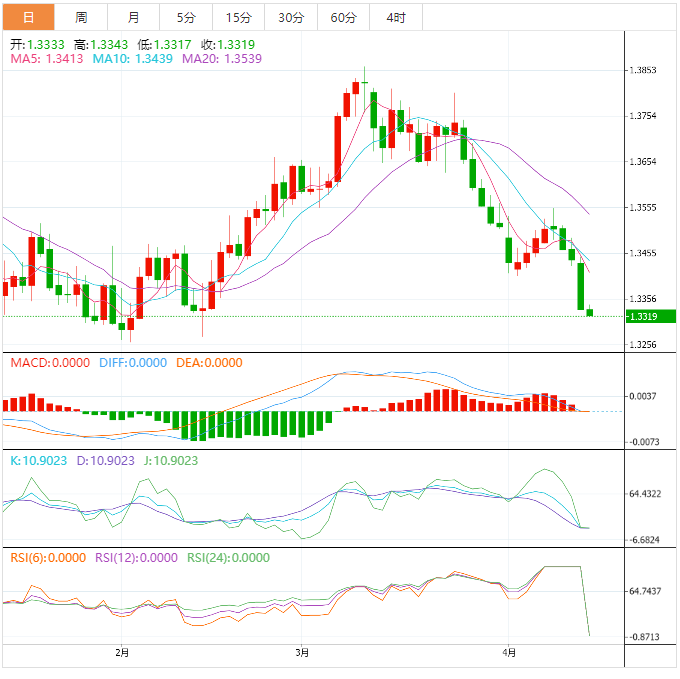The width and height of the screenshot is (680, 679).
Task: Switch to the 周 weekly tab
Action: tap(81, 17)
